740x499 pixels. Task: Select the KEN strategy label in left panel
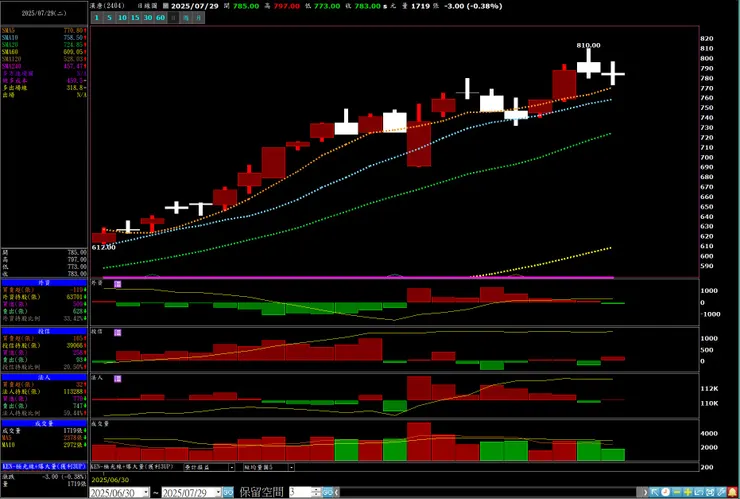44,466
